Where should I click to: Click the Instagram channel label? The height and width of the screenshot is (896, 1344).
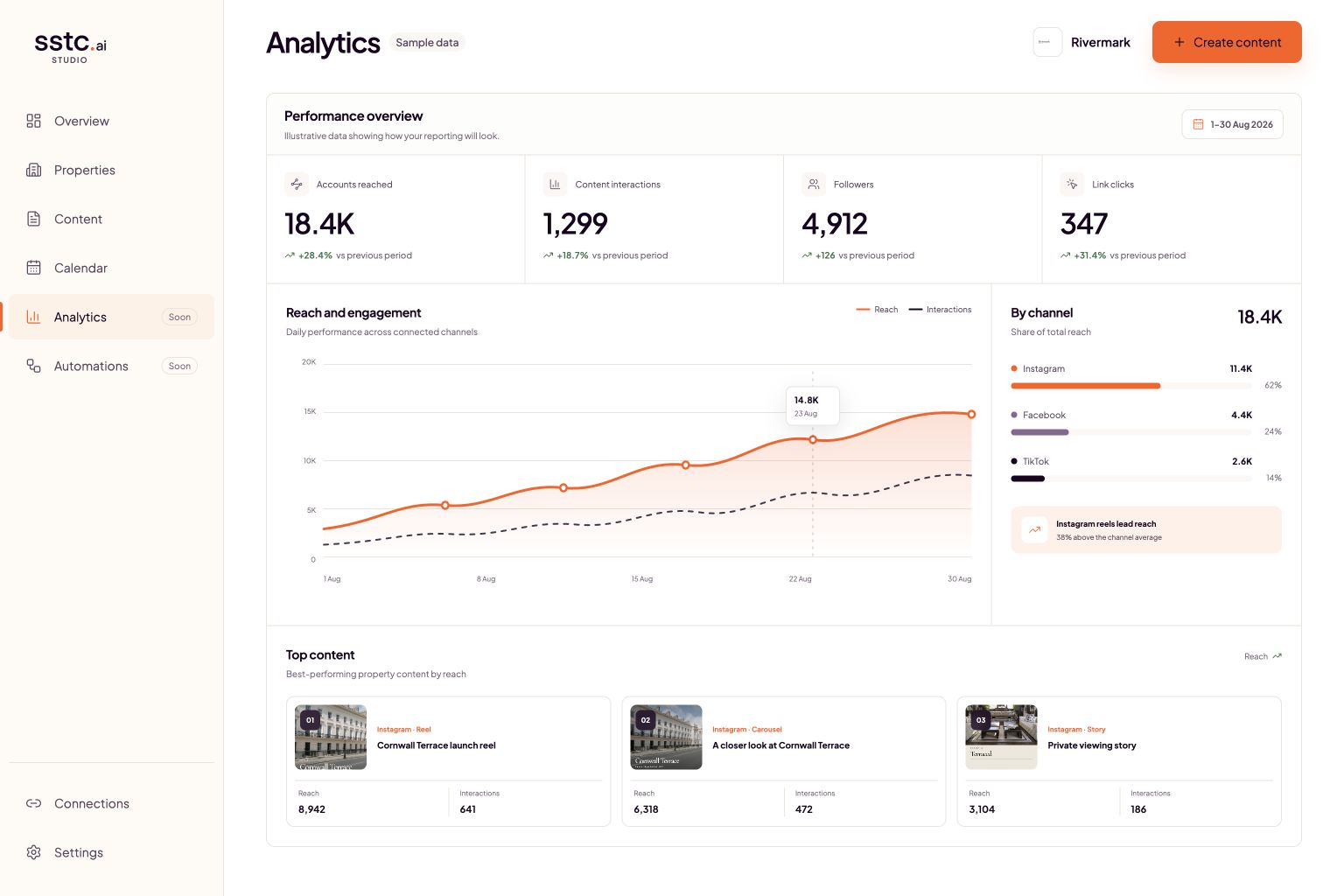(1044, 368)
